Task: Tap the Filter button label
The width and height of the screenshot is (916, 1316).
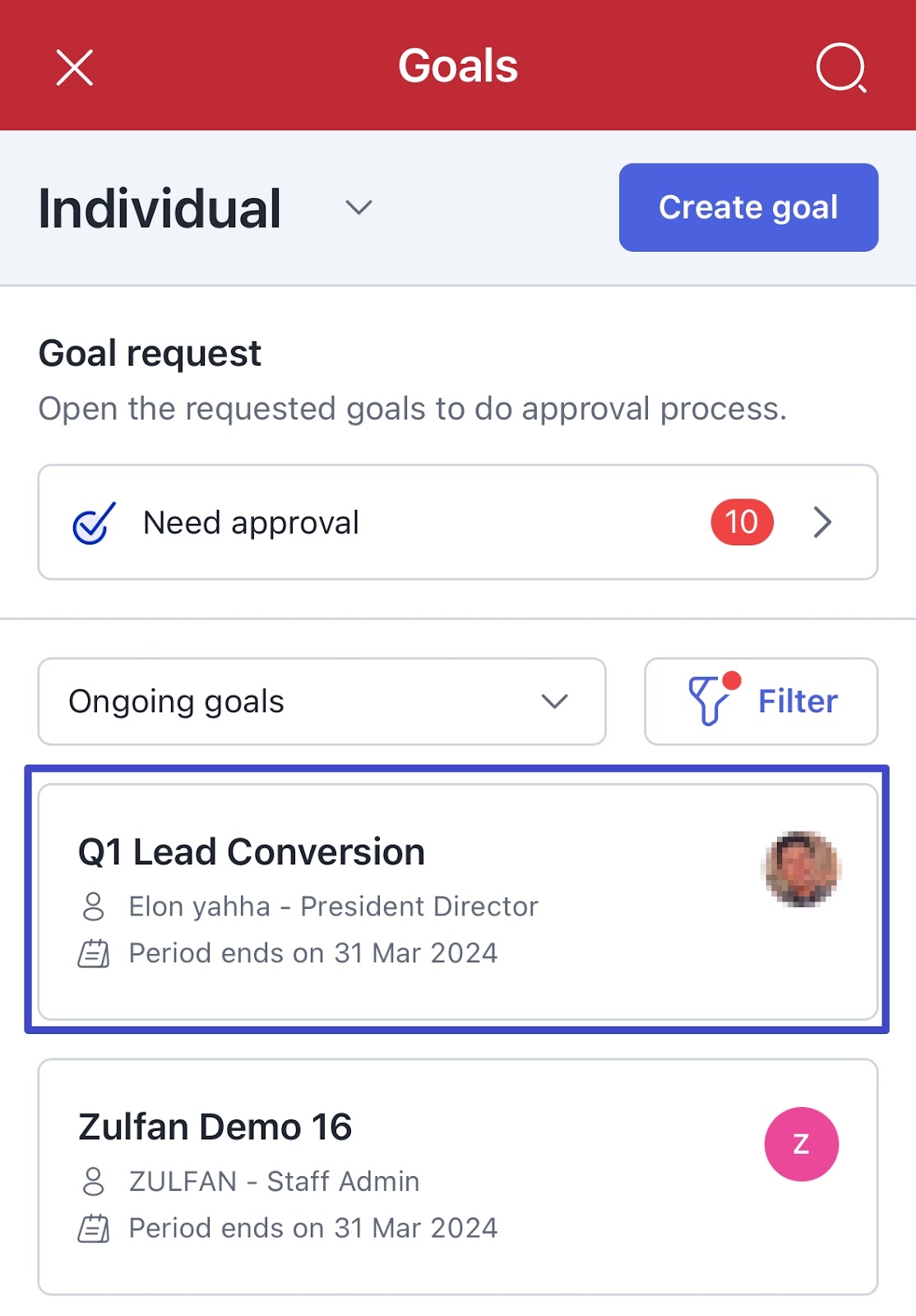Action: [798, 702]
